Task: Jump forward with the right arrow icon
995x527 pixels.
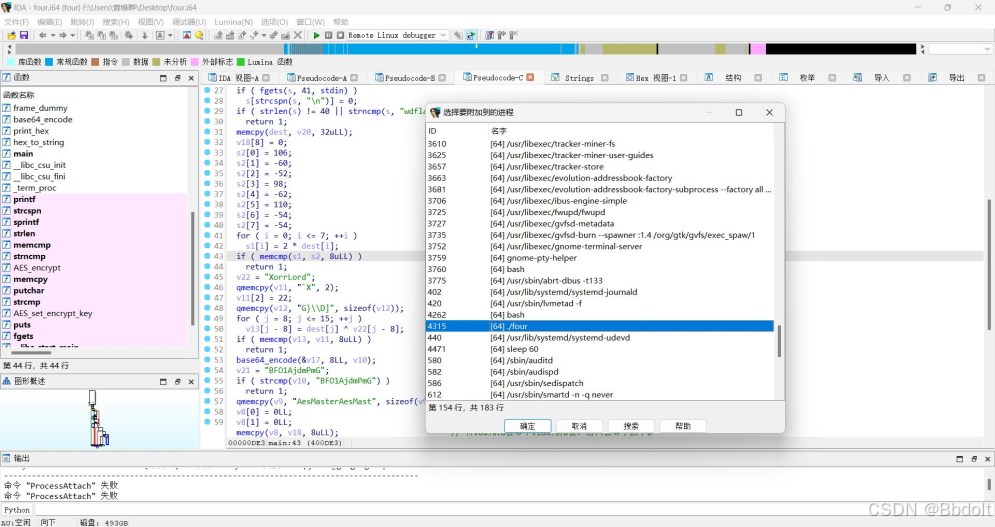Action: click(62, 36)
